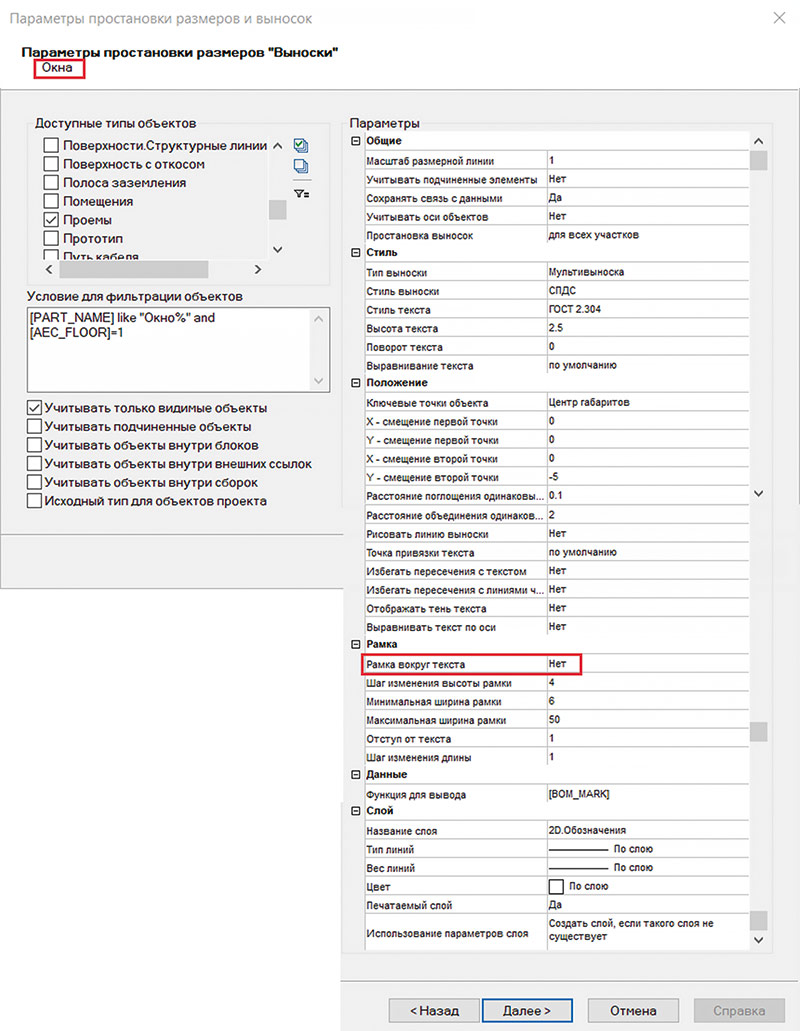
Task: Tick Исходный тип для объектов проекта
Action: (x=35, y=501)
